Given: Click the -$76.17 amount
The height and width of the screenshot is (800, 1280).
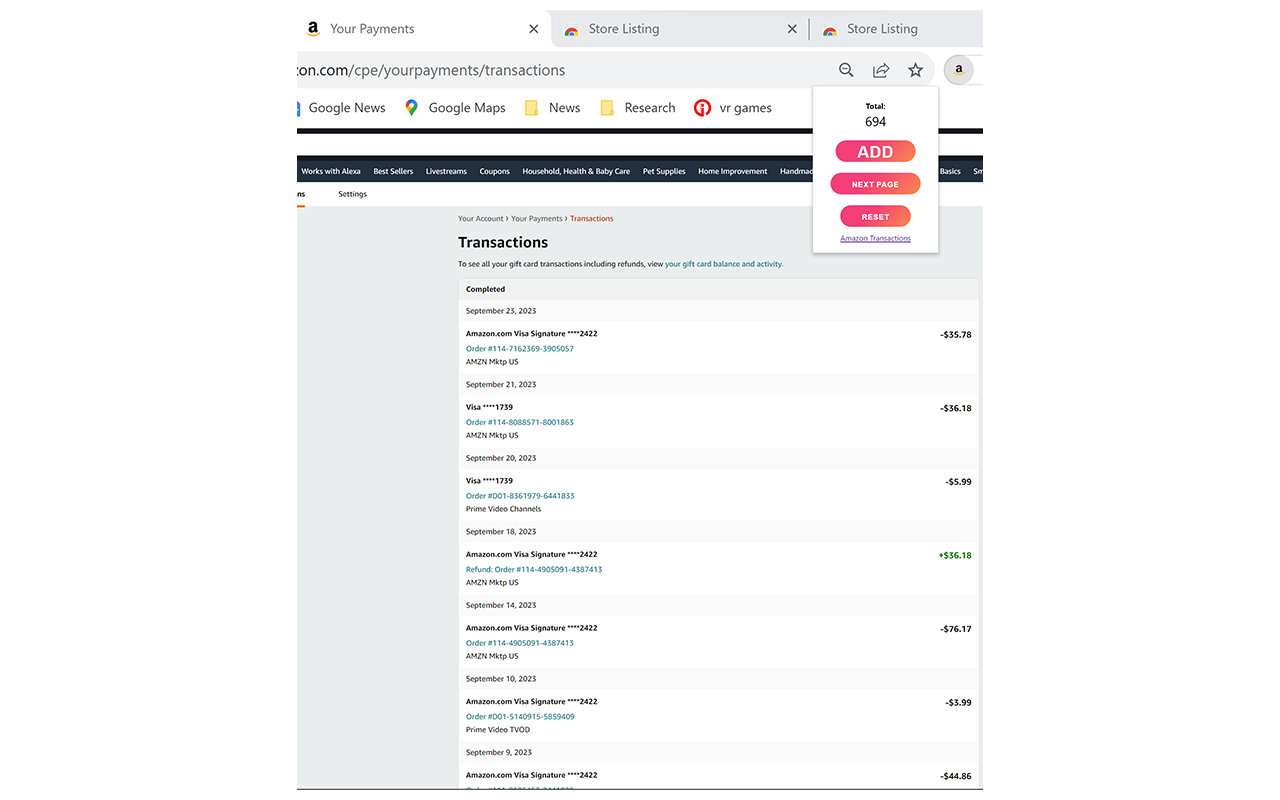Looking at the screenshot, I should click(x=956, y=629).
